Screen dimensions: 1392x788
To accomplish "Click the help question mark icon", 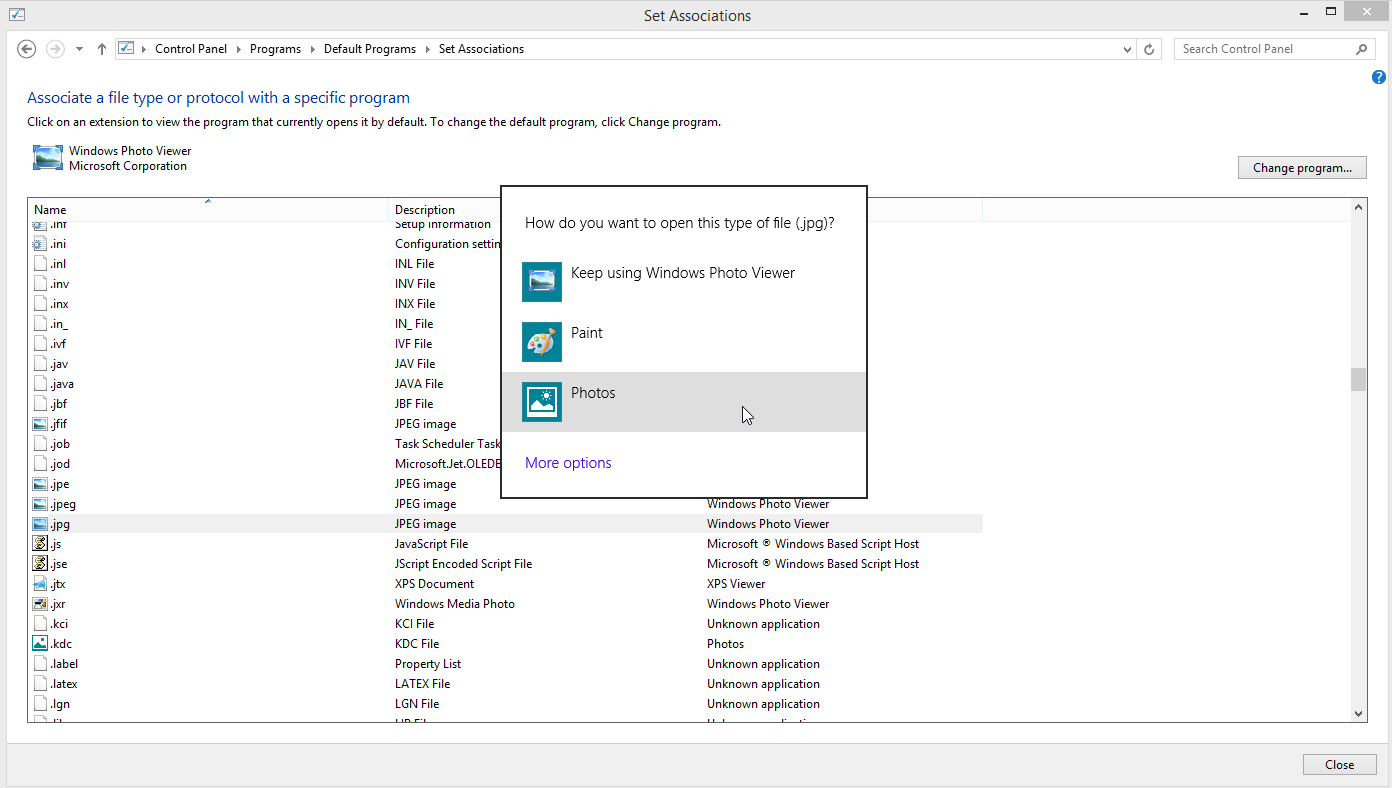I will click(x=1379, y=77).
